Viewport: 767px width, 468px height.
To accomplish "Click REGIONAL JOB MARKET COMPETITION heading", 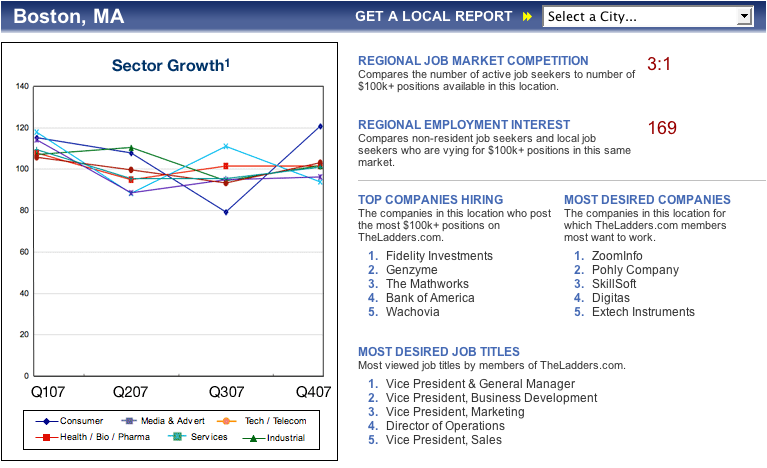I will [473, 61].
